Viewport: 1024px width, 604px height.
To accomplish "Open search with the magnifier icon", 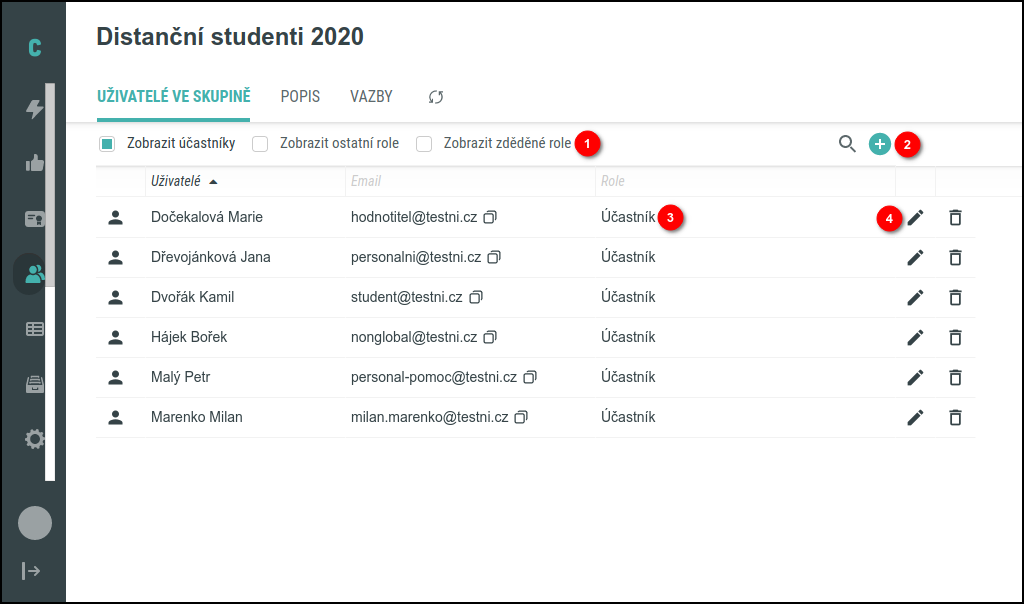I will (x=847, y=144).
